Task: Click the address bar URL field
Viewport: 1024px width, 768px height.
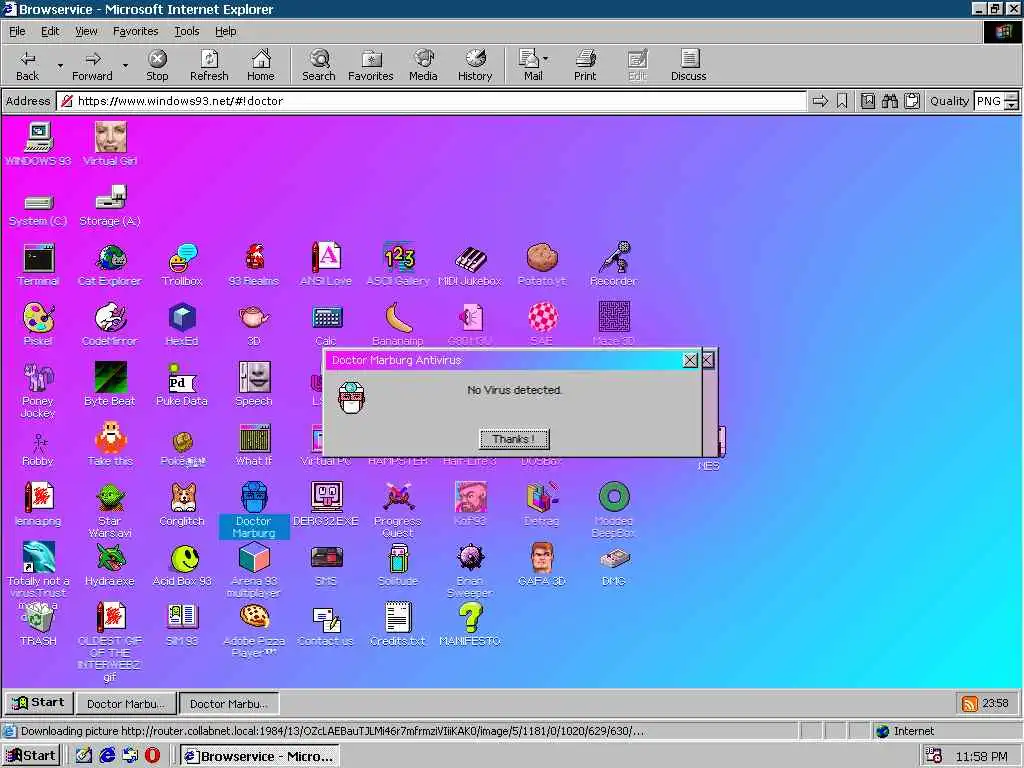Action: point(432,101)
